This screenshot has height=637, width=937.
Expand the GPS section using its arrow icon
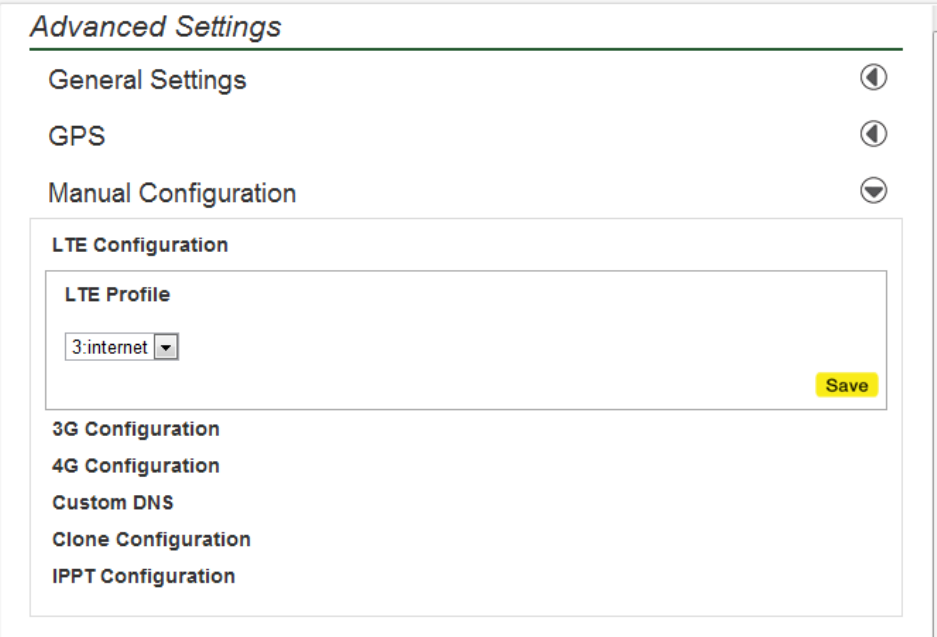click(873, 134)
